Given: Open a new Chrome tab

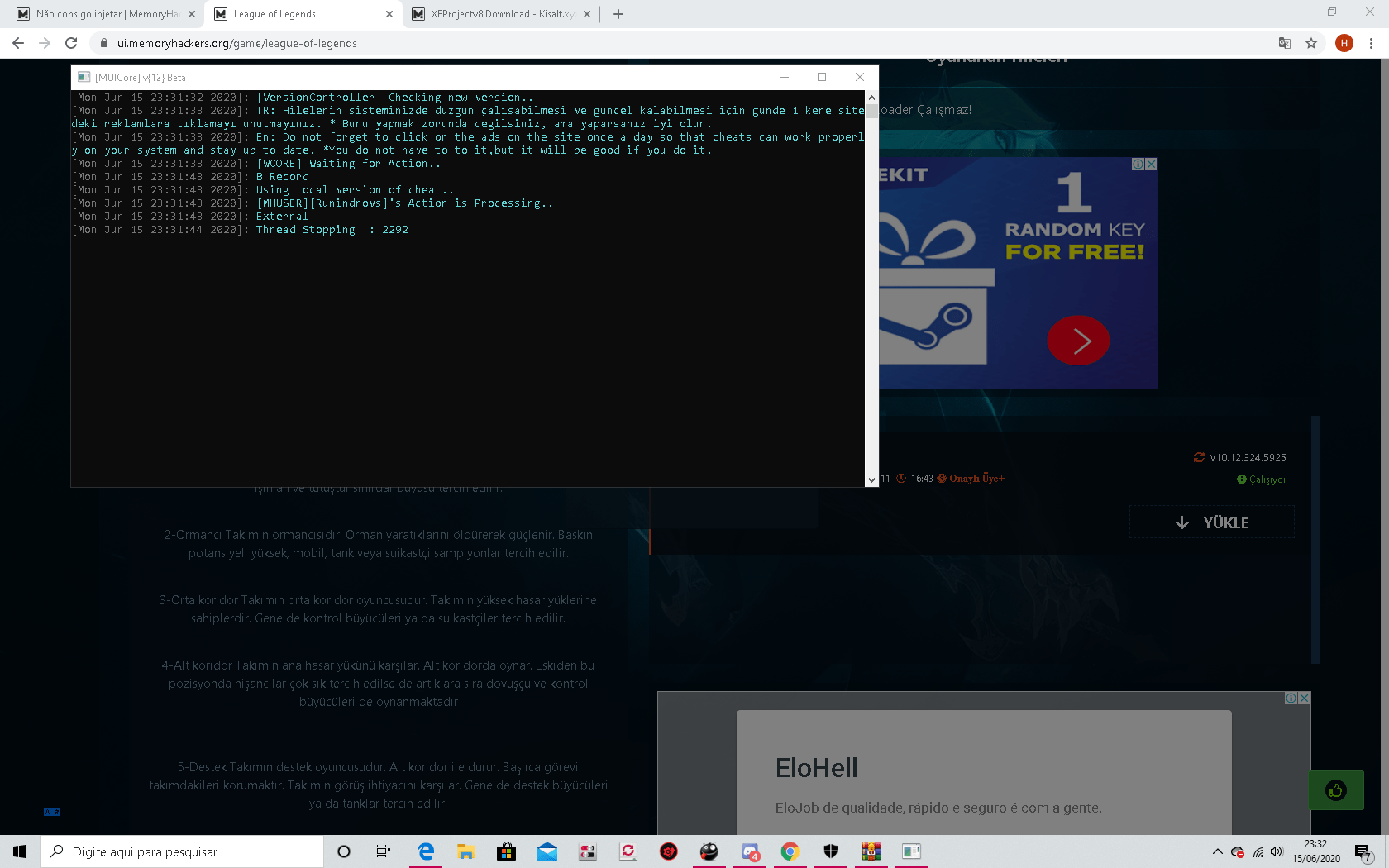Looking at the screenshot, I should click(618, 14).
